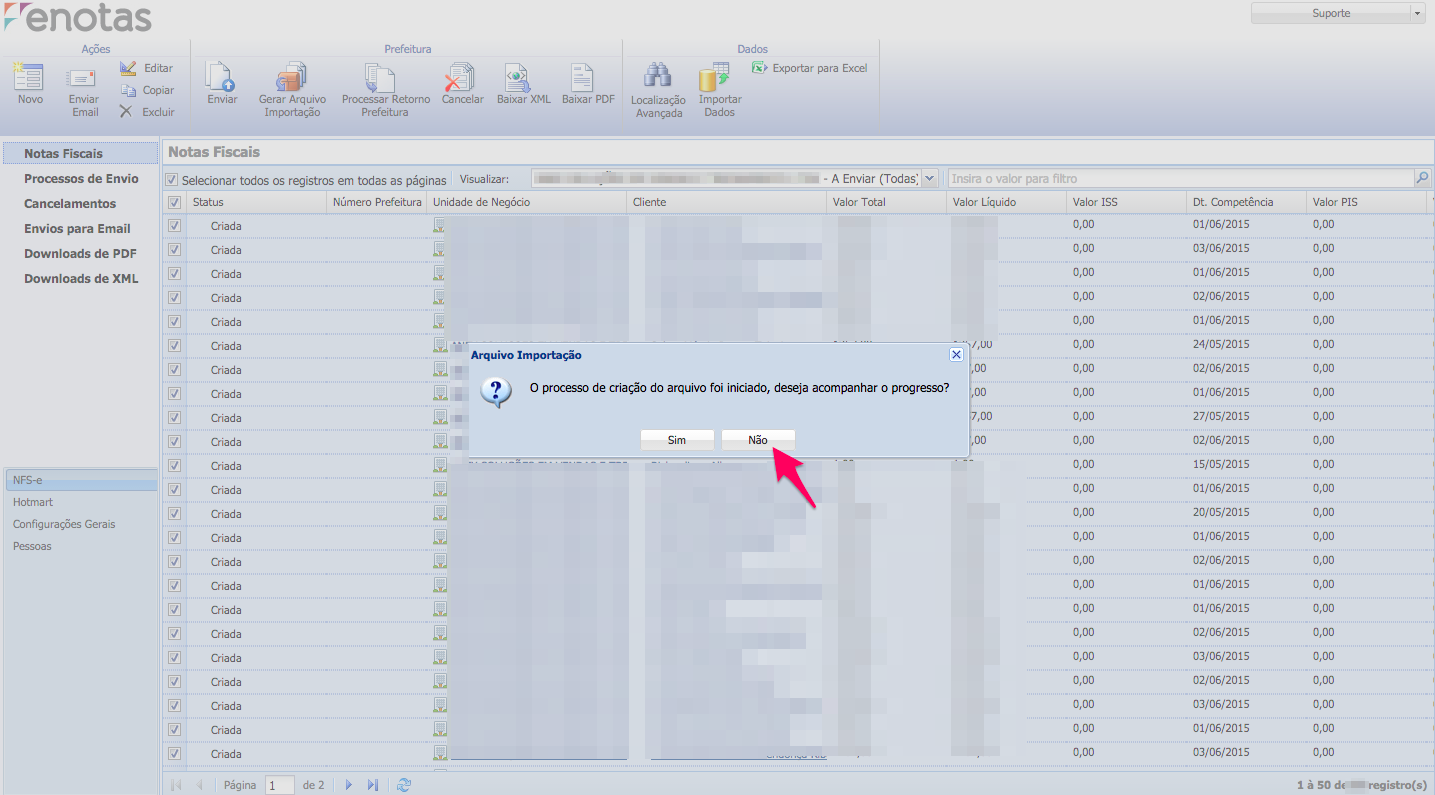
Task: Sort by Valor PIS column
Action: 1367,202
